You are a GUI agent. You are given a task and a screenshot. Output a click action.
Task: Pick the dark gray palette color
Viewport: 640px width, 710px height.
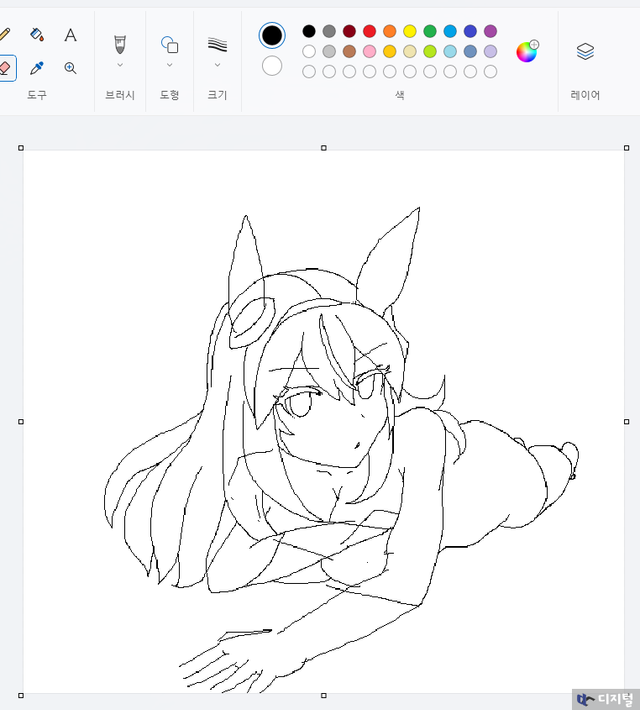pyautogui.click(x=329, y=31)
